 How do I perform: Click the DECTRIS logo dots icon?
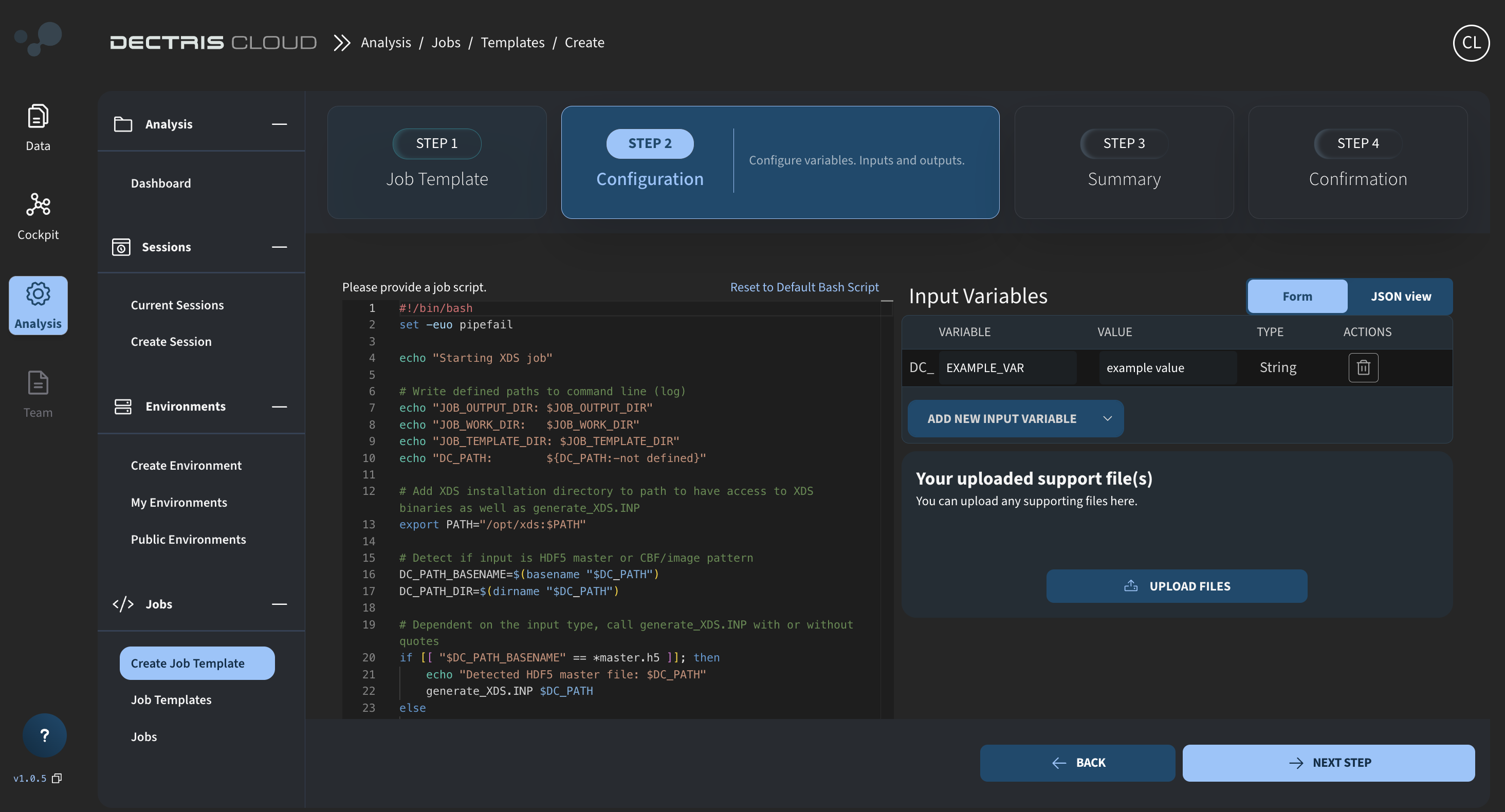pos(38,39)
